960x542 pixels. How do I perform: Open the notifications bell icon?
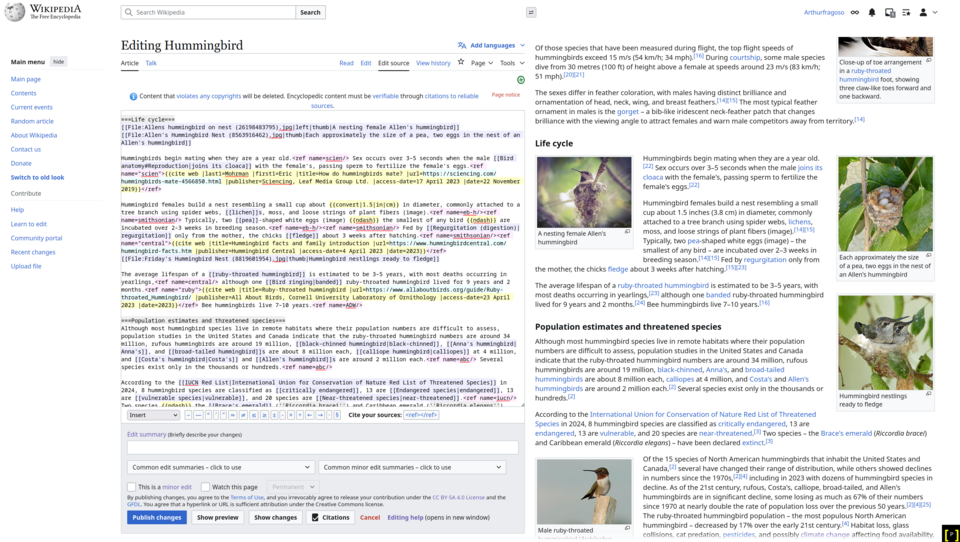tap(872, 12)
